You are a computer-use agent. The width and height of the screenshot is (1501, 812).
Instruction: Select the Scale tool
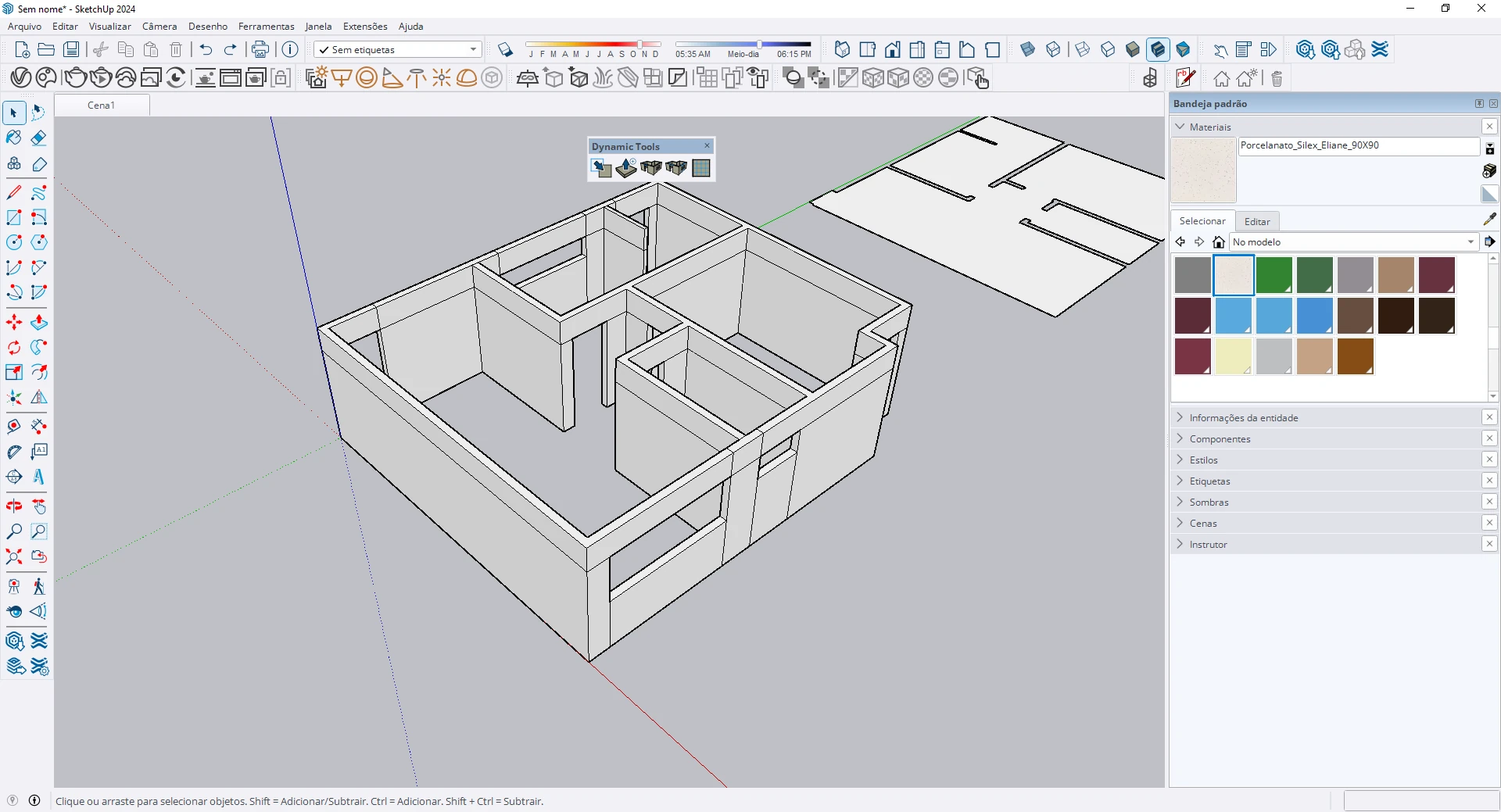click(14, 372)
